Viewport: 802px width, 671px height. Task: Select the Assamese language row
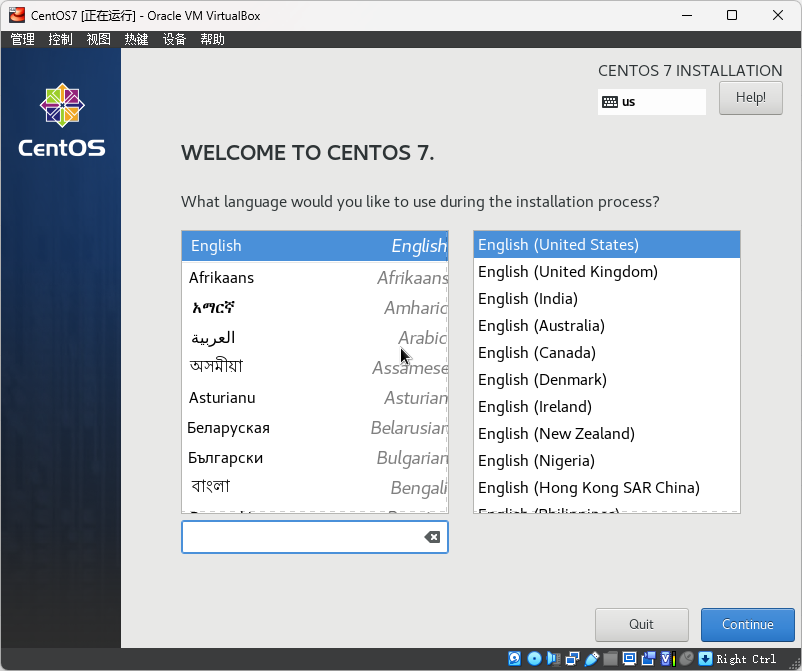point(315,368)
